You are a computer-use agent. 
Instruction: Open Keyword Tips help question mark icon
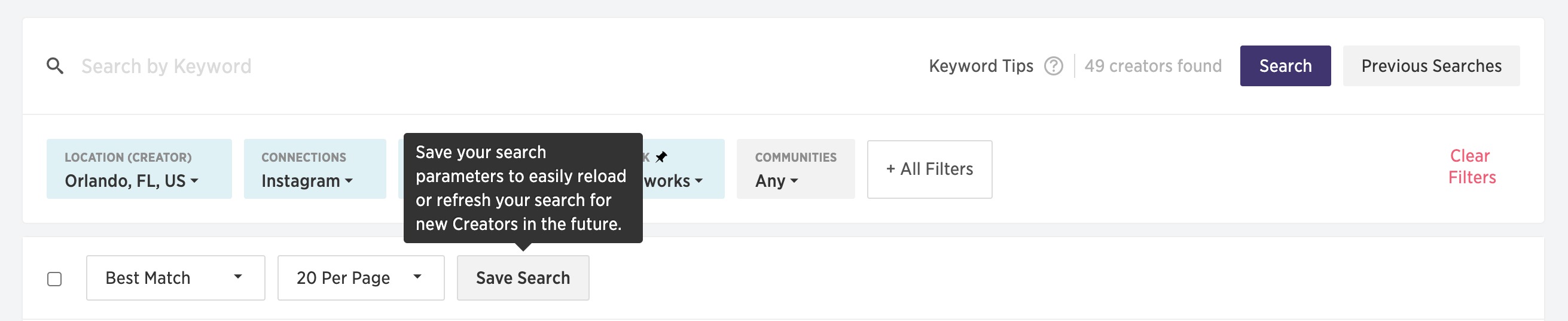[x=1053, y=66]
